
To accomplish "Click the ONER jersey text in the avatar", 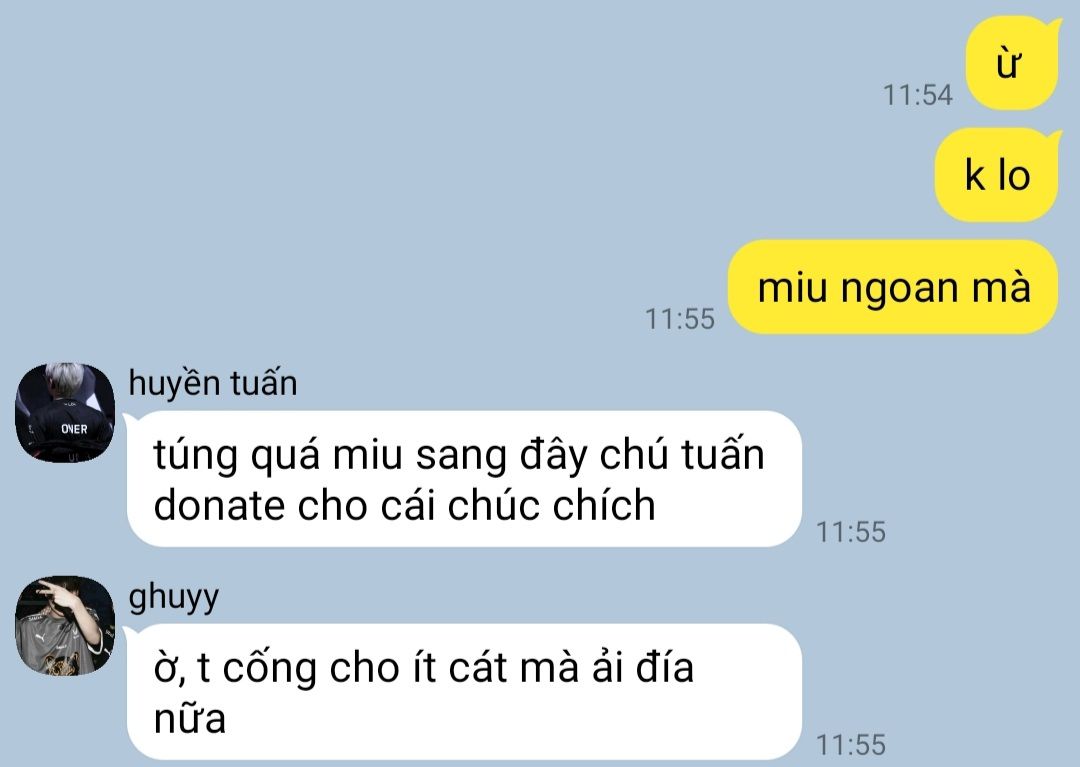I will coord(74,429).
